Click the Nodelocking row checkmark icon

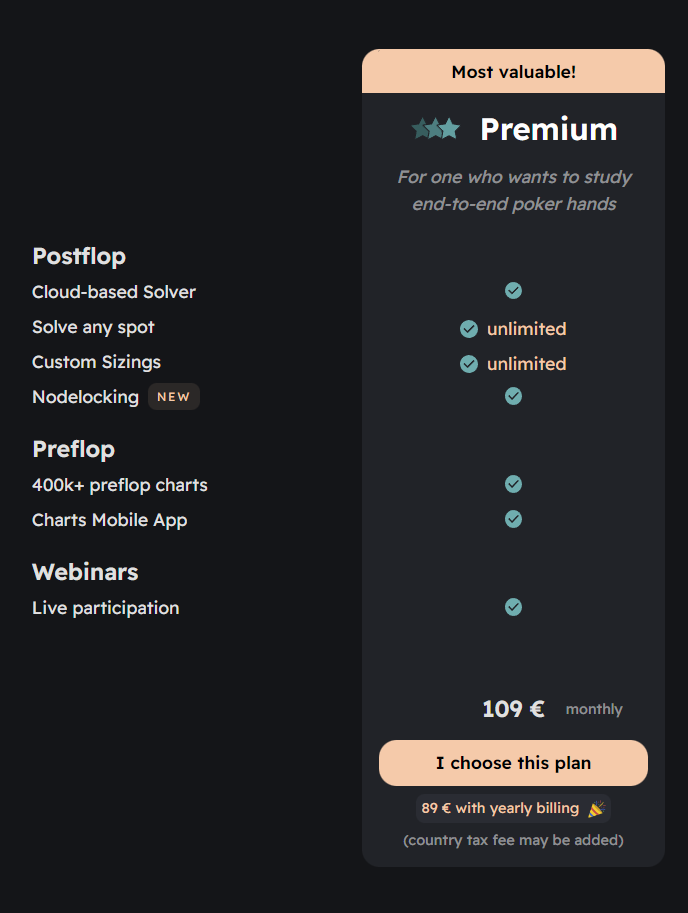pyautogui.click(x=513, y=396)
